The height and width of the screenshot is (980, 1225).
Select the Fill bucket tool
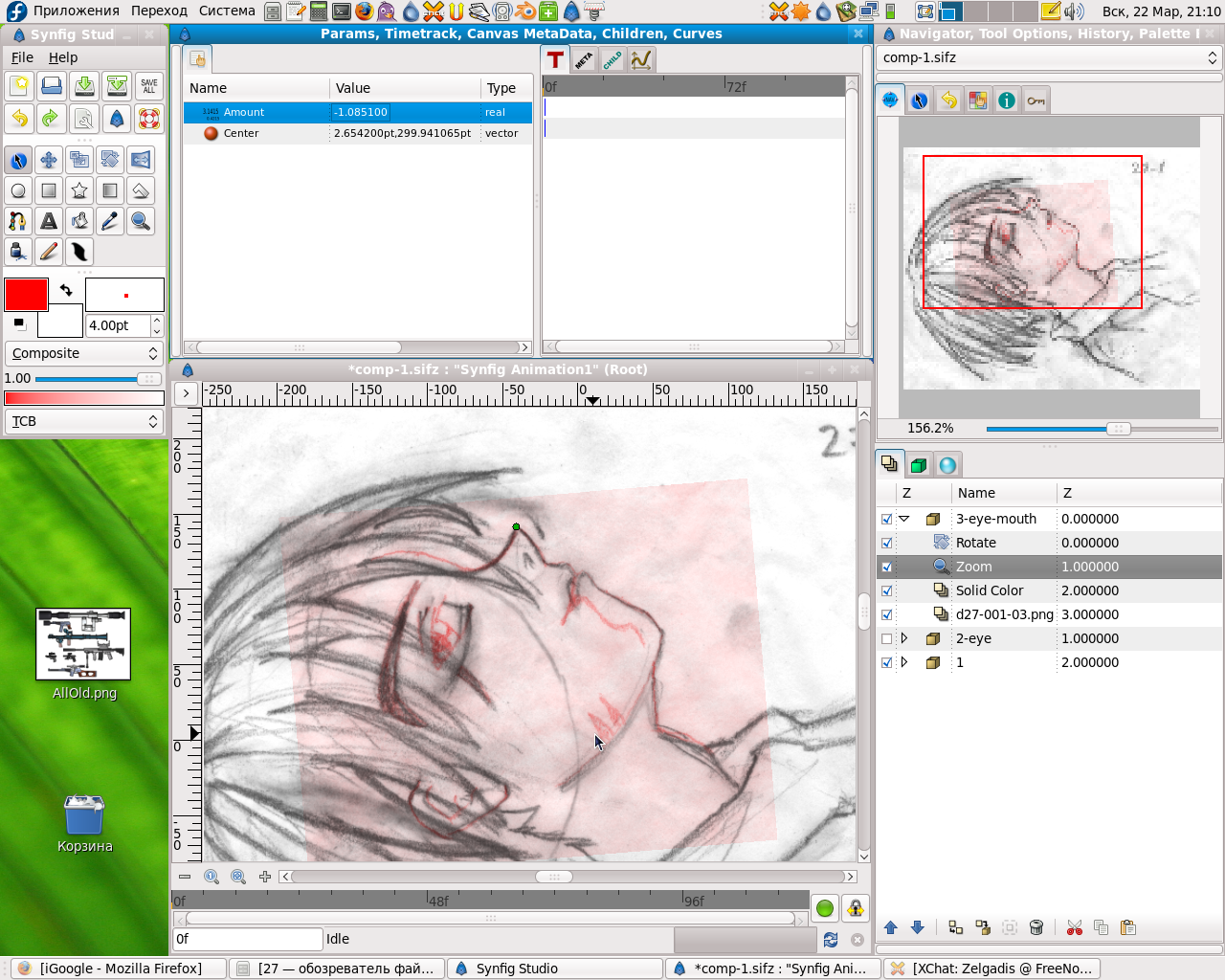click(x=79, y=221)
